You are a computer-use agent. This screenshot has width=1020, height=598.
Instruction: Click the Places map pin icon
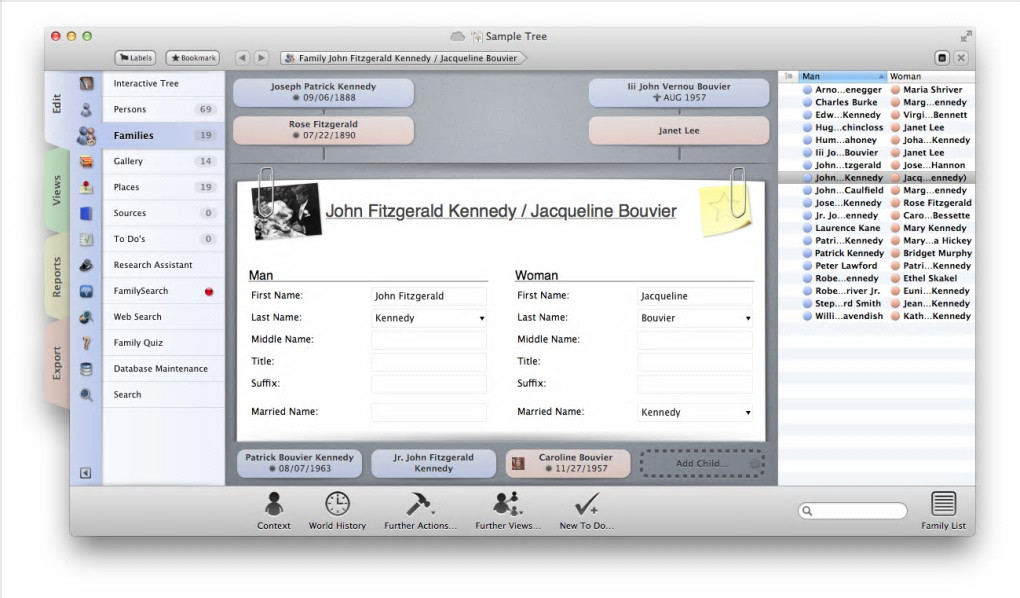pos(86,187)
